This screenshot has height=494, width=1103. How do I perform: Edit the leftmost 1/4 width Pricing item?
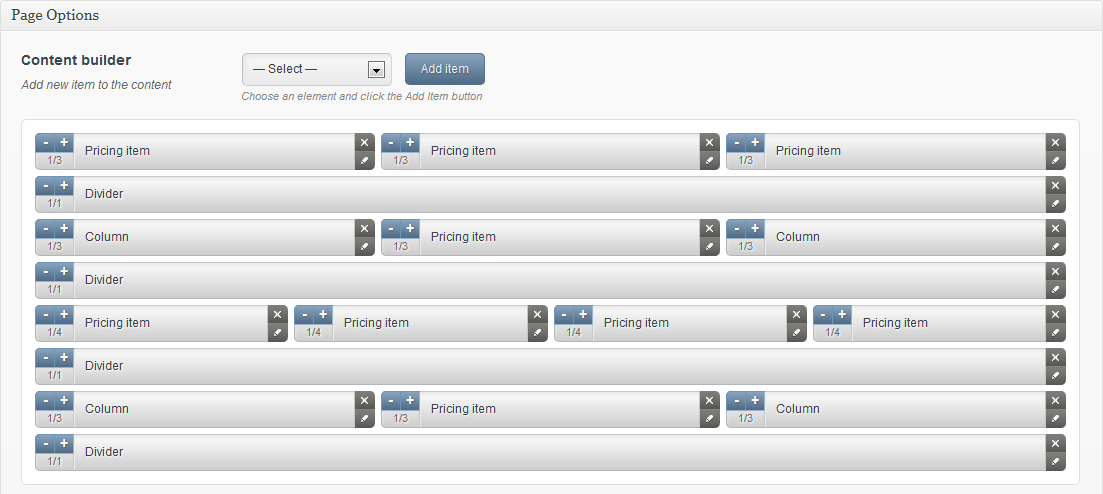tap(277, 333)
